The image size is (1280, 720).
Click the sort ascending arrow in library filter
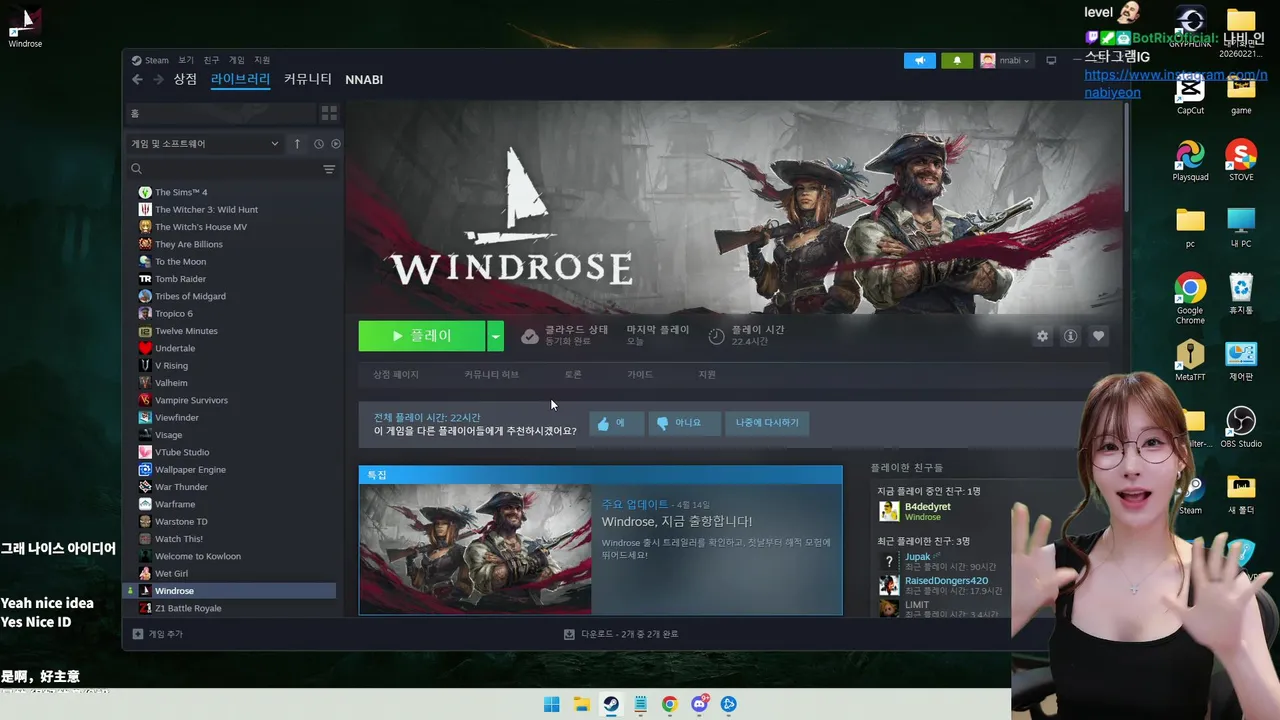click(297, 144)
